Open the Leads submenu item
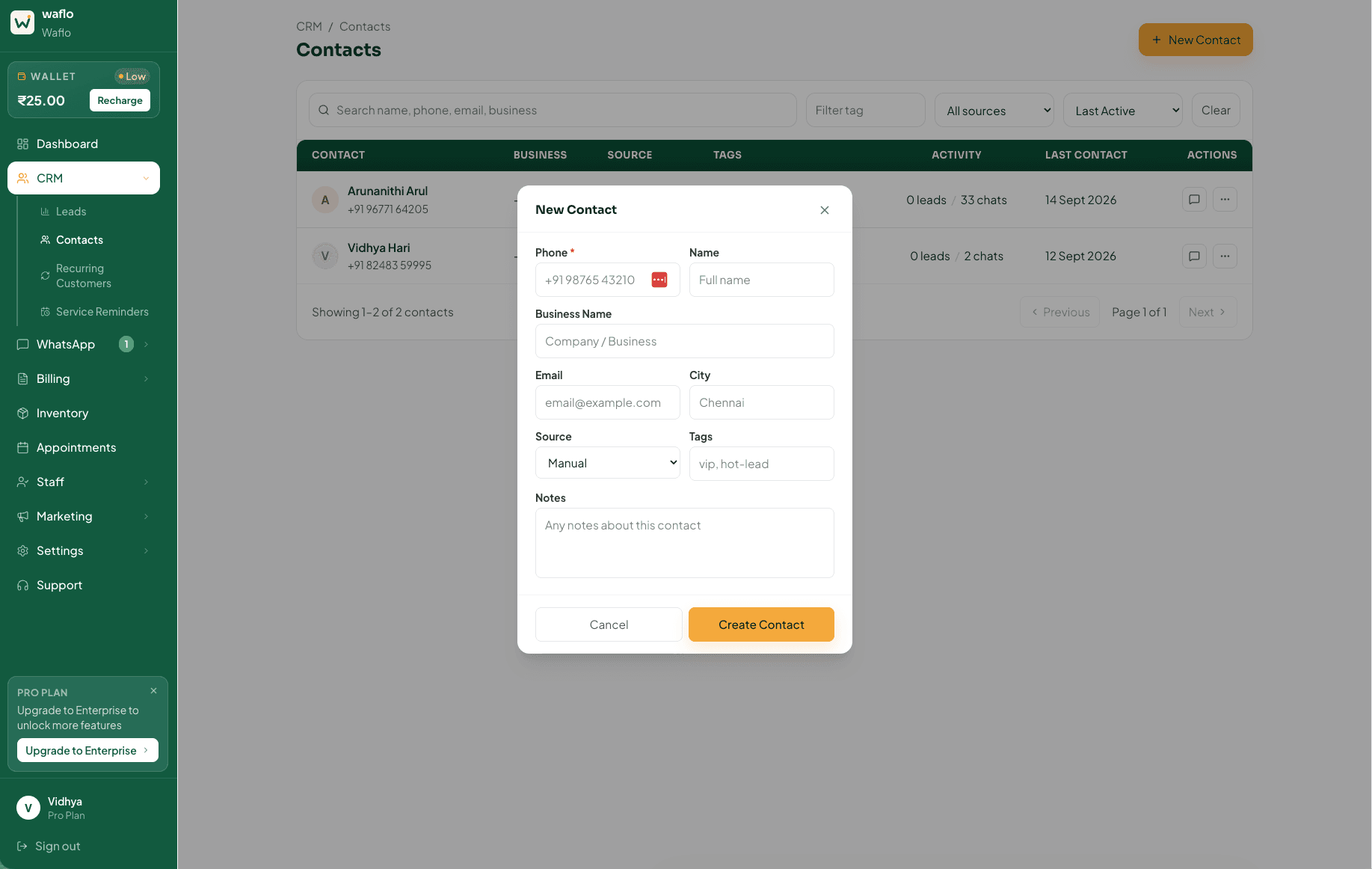1372x869 pixels. click(71, 212)
